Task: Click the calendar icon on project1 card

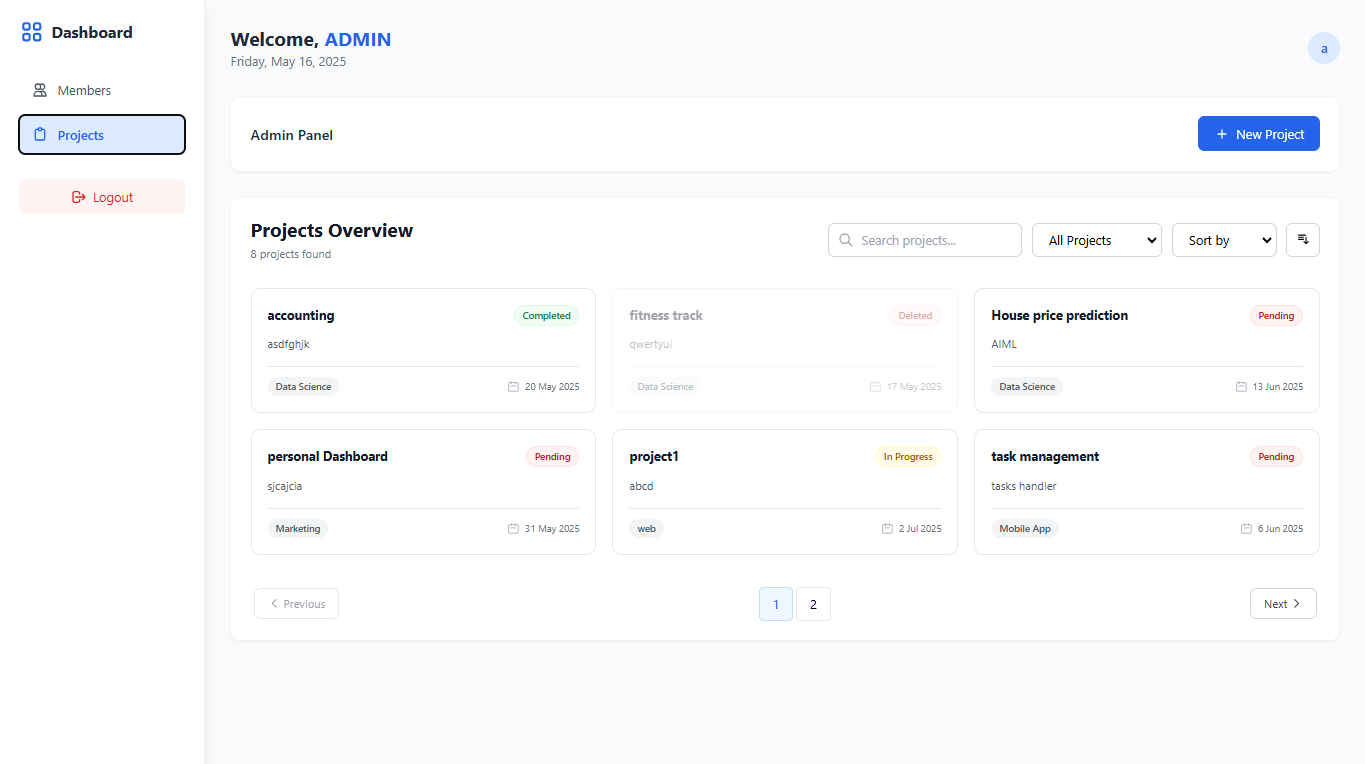Action: (887, 529)
